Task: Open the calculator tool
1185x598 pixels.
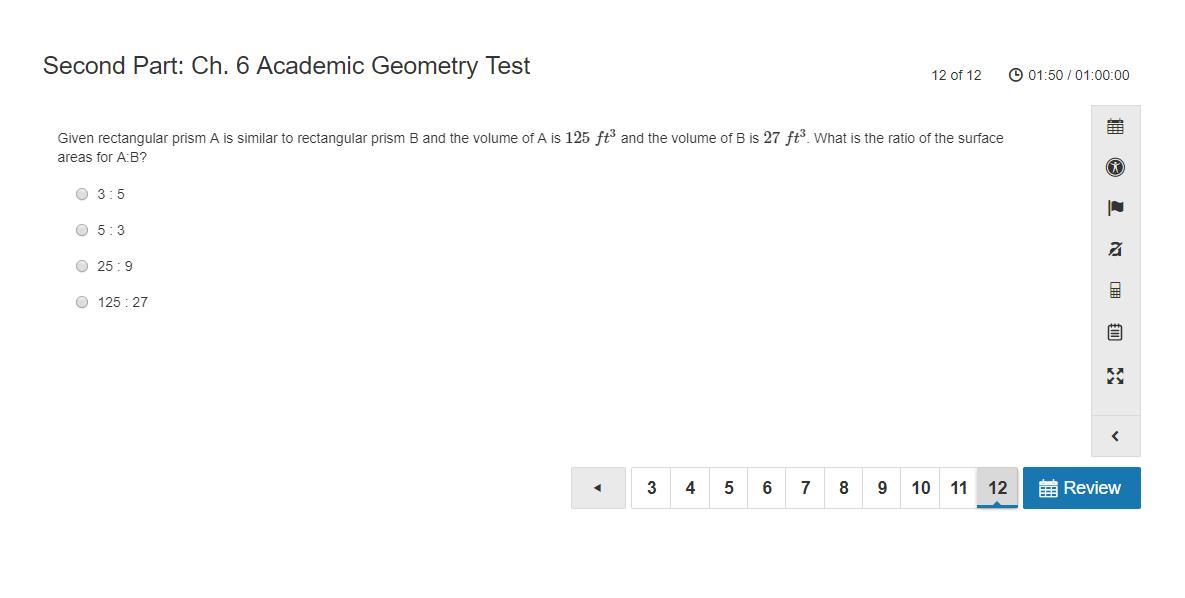Action: coord(1115,290)
